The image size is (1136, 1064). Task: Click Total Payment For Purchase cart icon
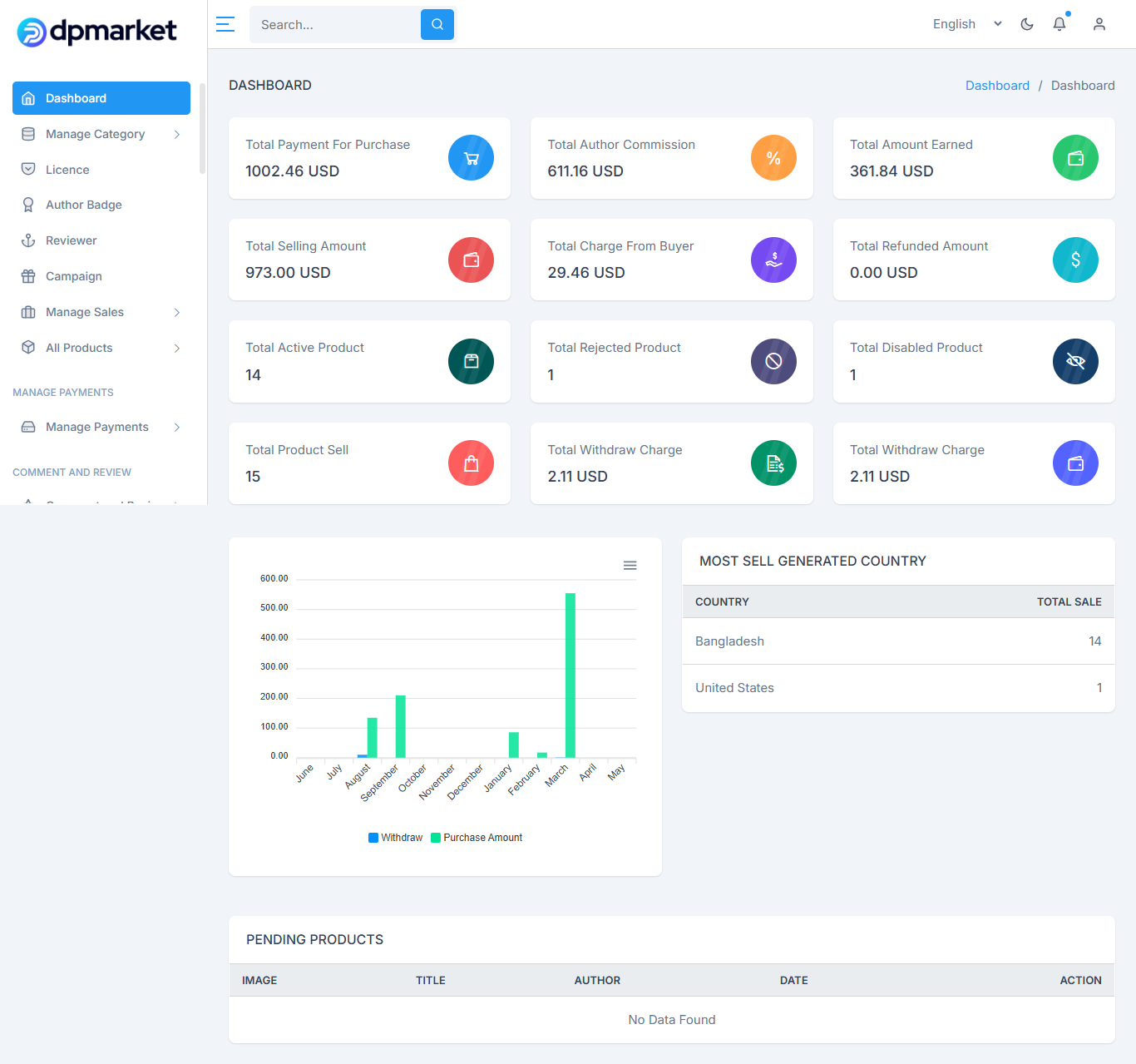coord(472,158)
